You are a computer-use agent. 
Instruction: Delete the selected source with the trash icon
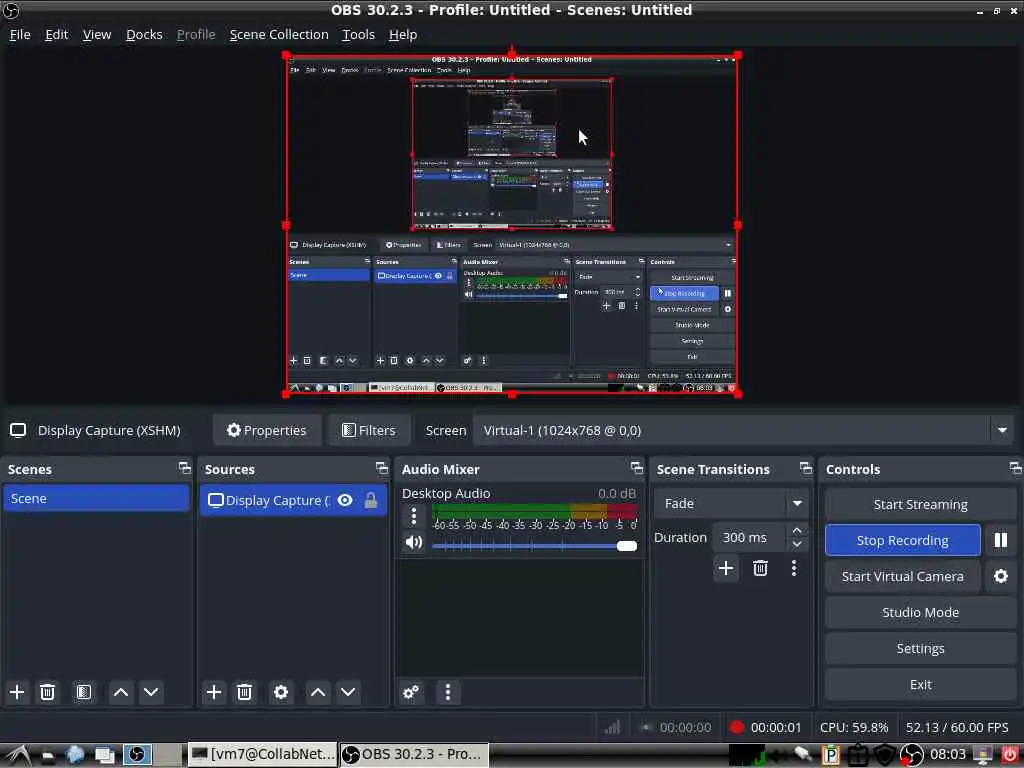click(x=244, y=692)
